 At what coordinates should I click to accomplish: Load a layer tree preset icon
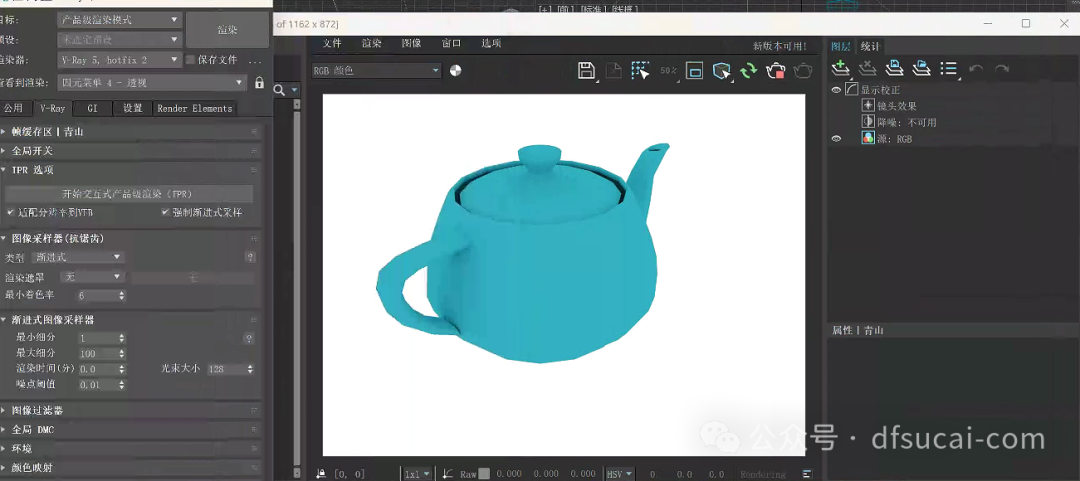click(x=921, y=68)
